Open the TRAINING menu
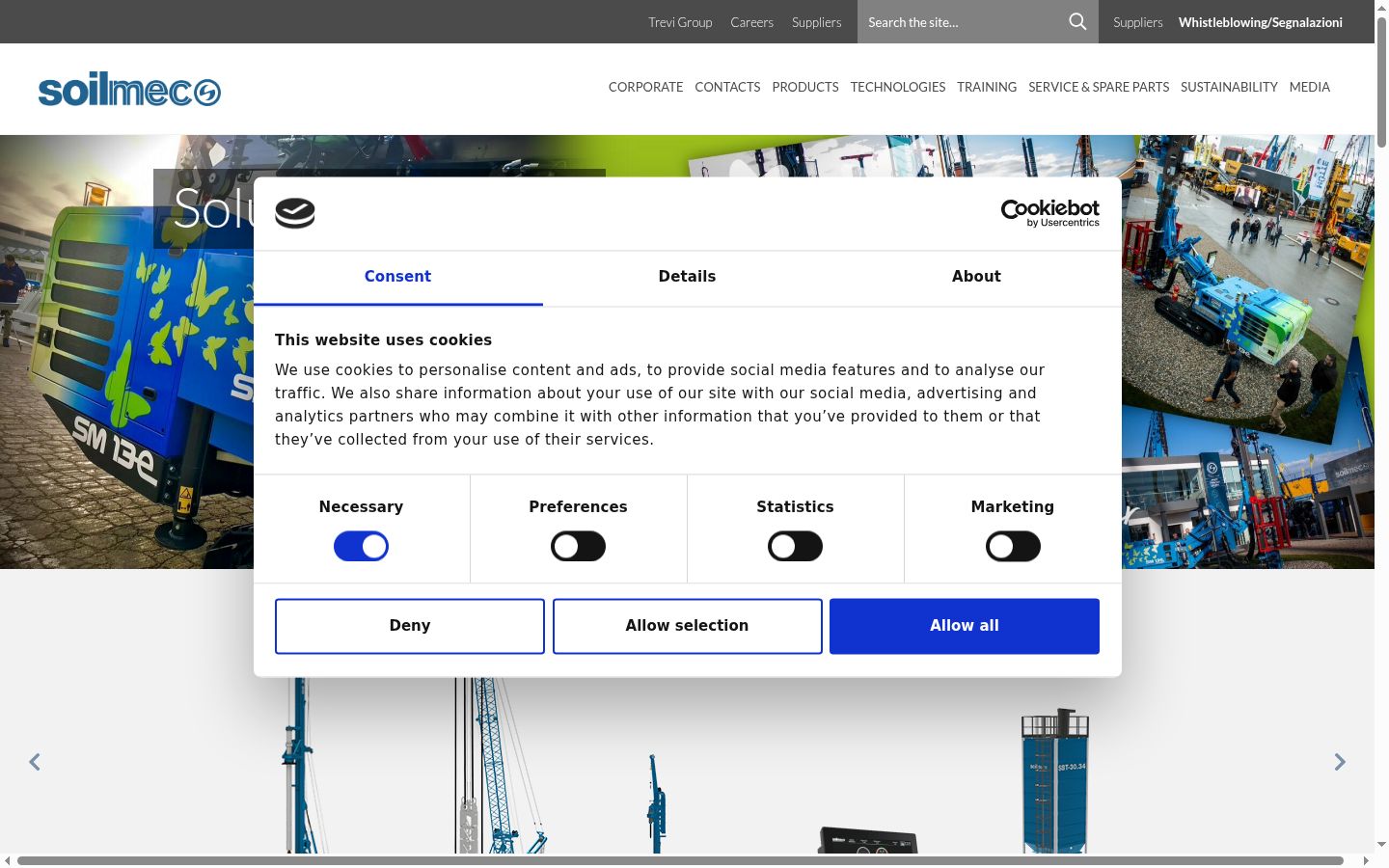This screenshot has width=1389, height=868. pos(987,87)
